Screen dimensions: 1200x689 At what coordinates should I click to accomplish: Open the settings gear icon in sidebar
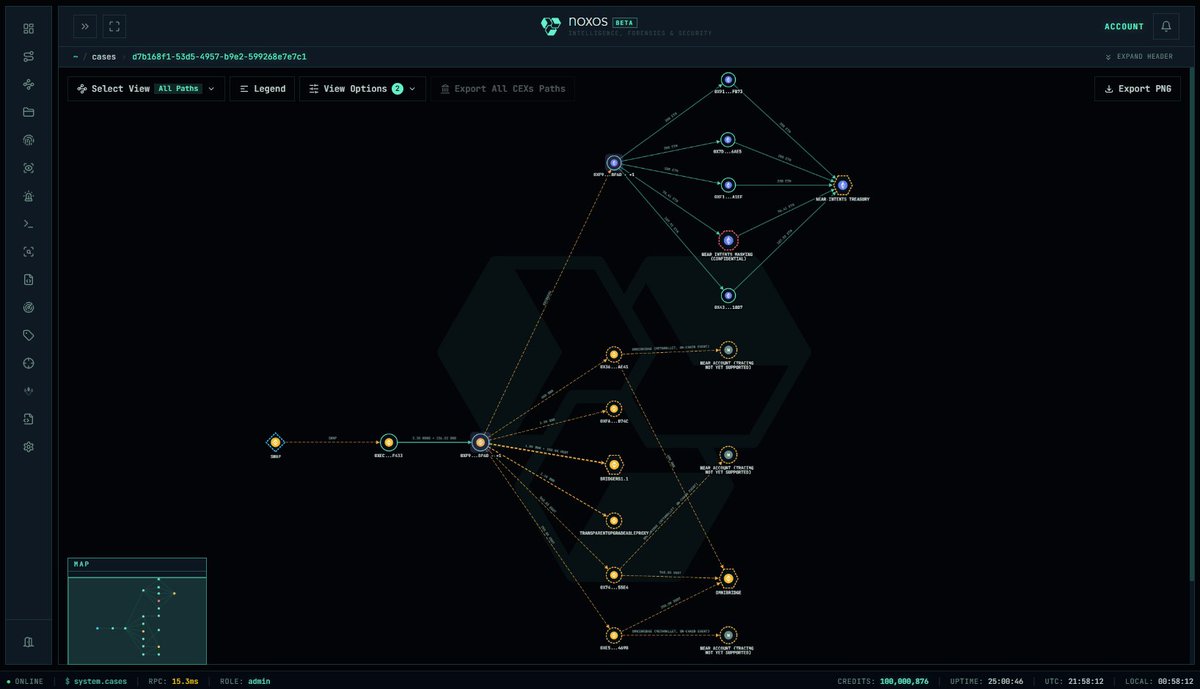click(x=28, y=447)
